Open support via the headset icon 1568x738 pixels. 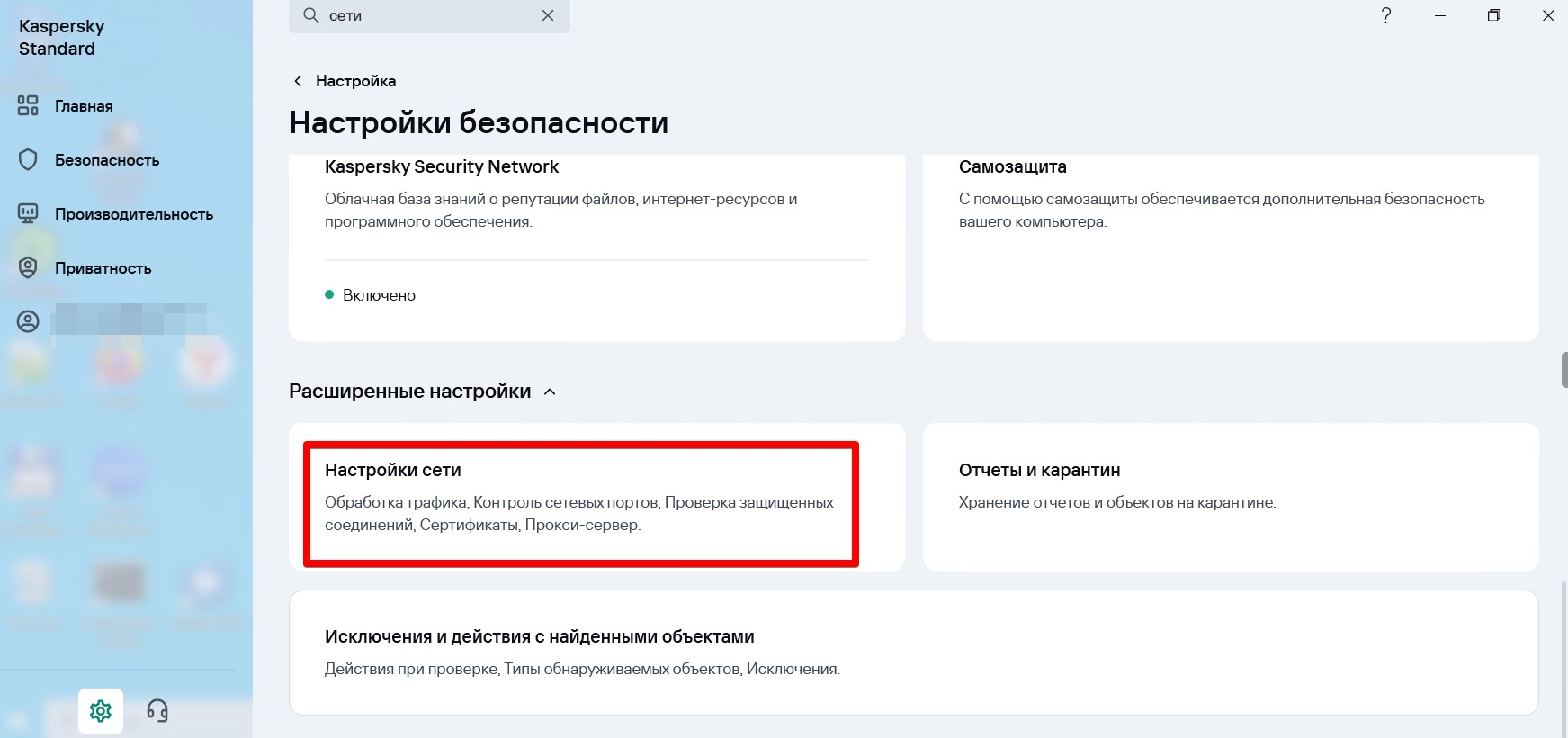pos(157,711)
